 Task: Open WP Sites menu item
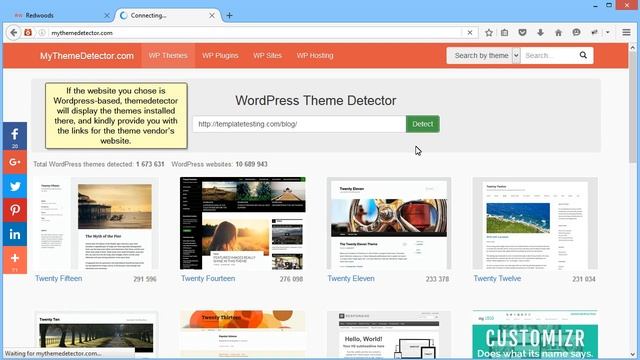[x=267, y=56]
